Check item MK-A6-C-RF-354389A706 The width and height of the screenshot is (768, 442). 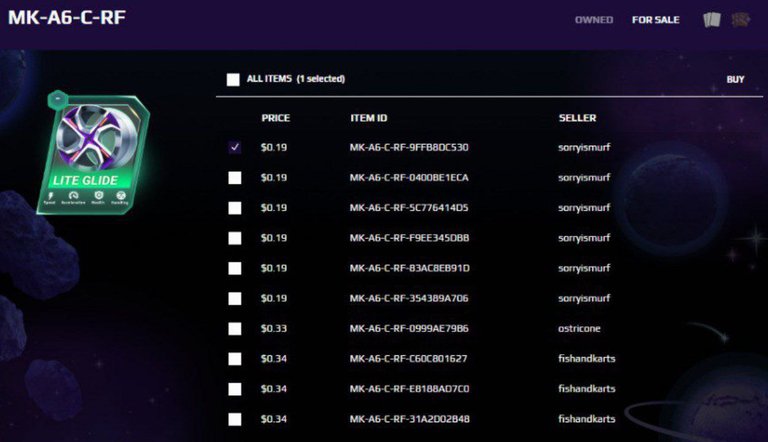(x=235, y=298)
